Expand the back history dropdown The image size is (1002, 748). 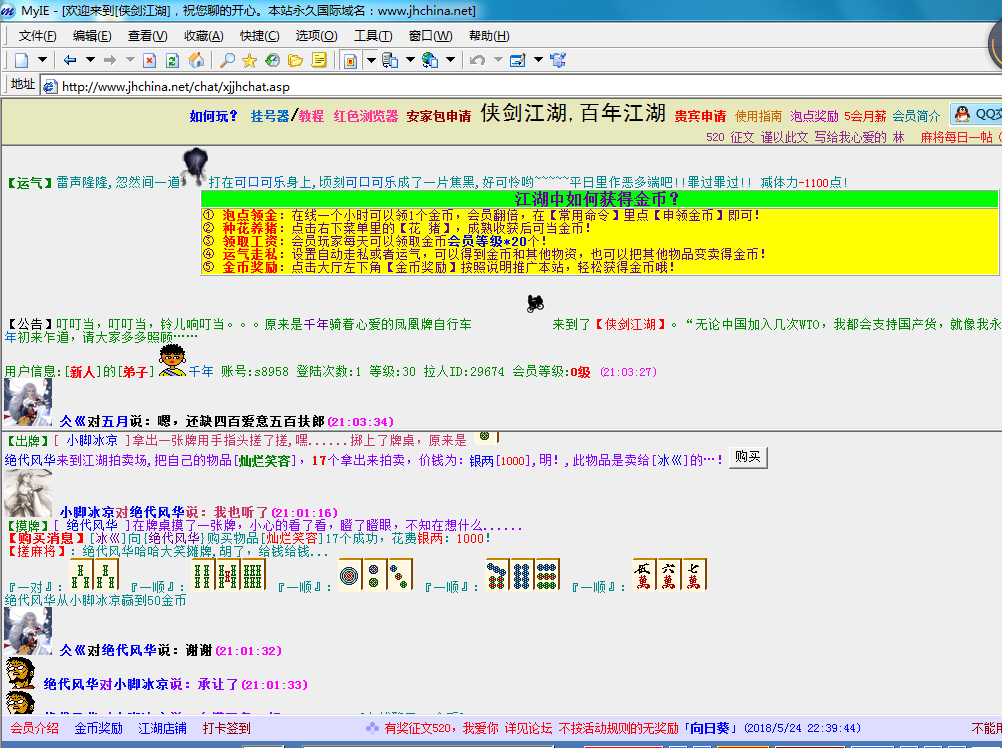pyautogui.click(x=90, y=60)
